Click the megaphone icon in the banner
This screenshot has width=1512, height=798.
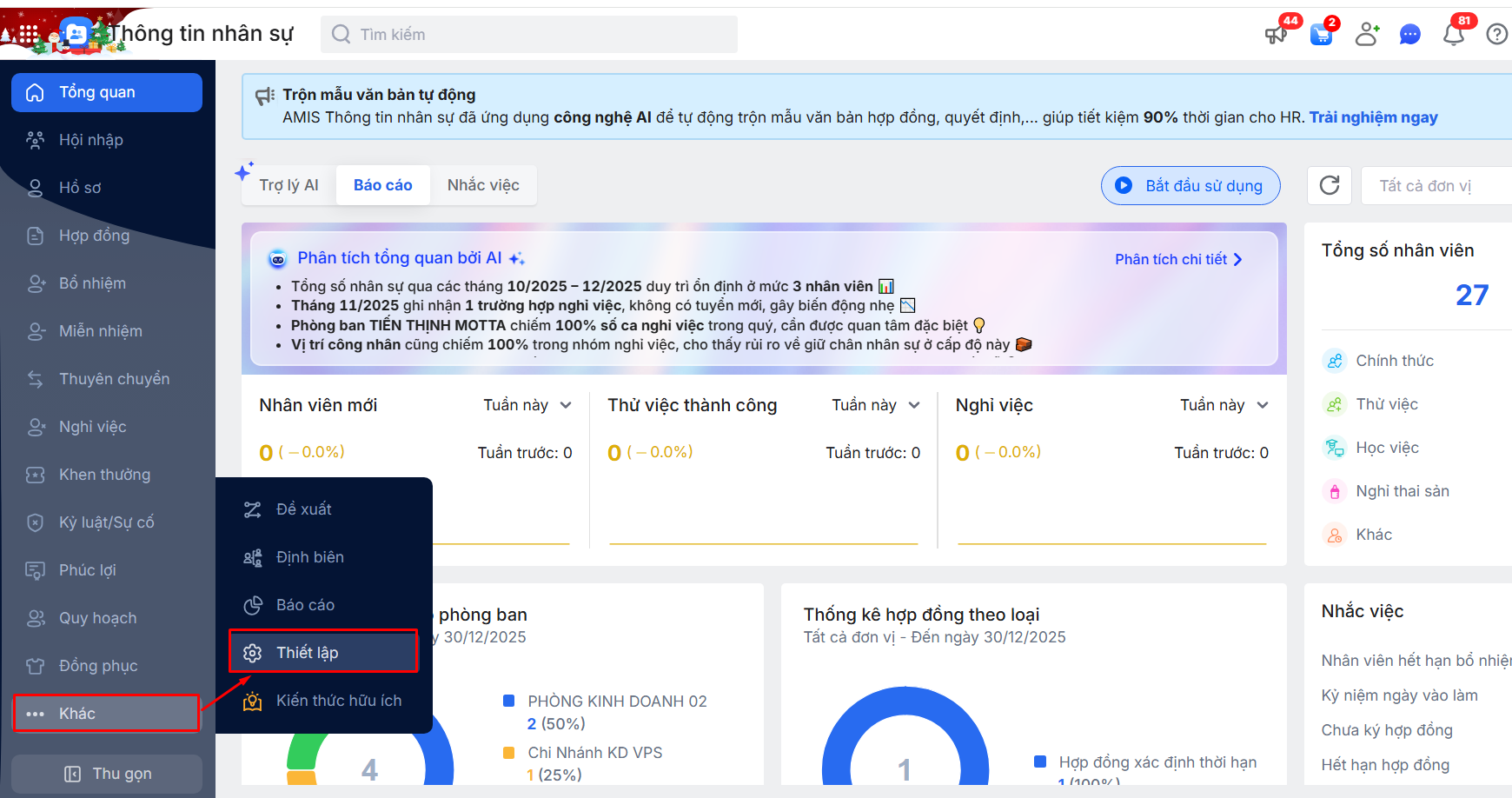click(x=265, y=96)
